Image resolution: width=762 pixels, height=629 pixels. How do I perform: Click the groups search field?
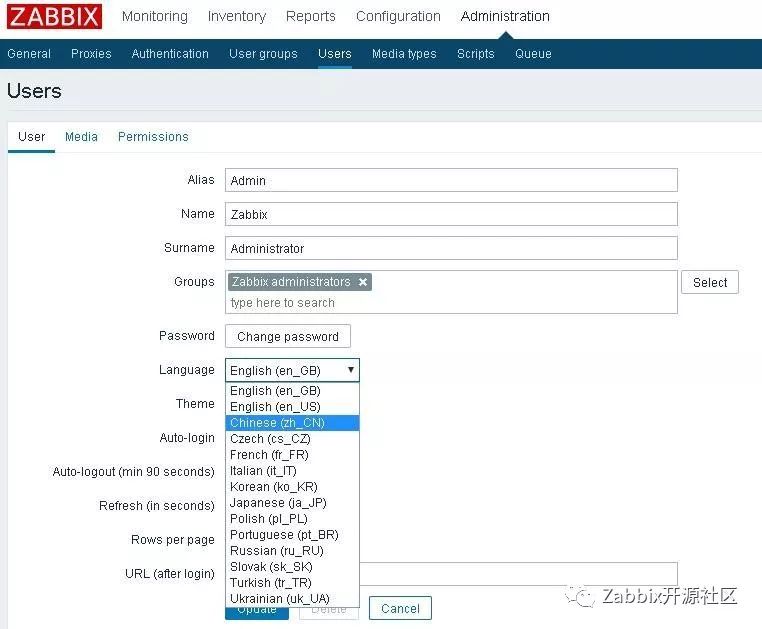451,303
